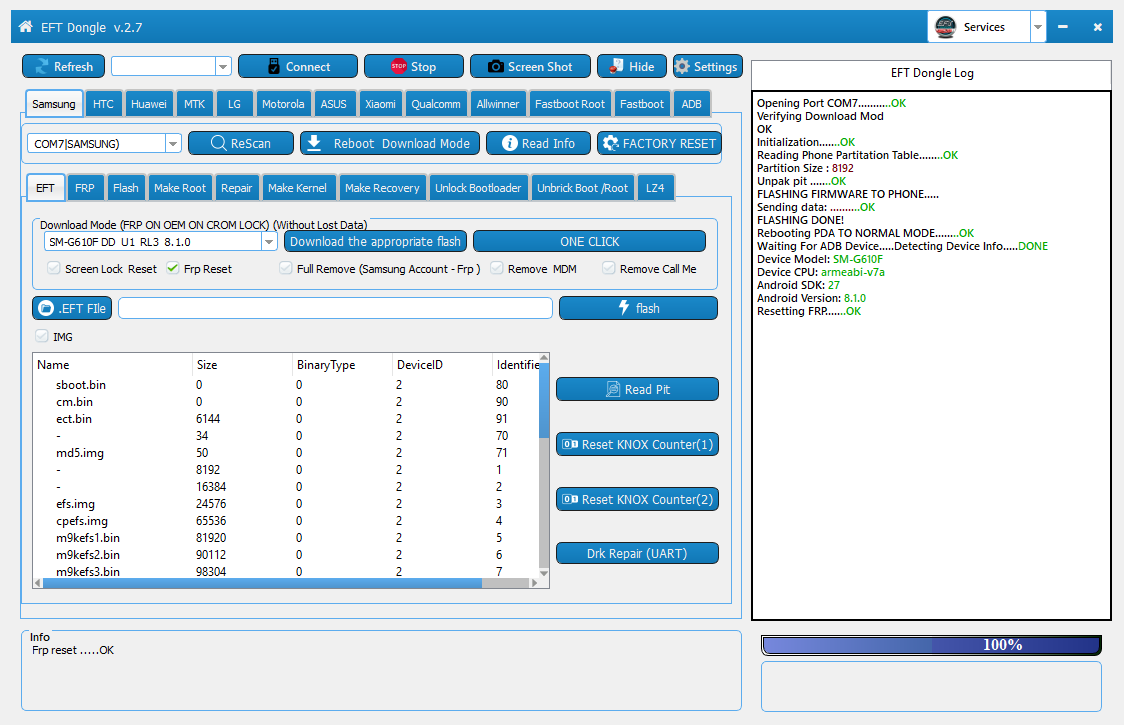The image size is (1124, 725).
Task: Expand the COM7|SAMSUNG port dropdown
Action: [173, 144]
